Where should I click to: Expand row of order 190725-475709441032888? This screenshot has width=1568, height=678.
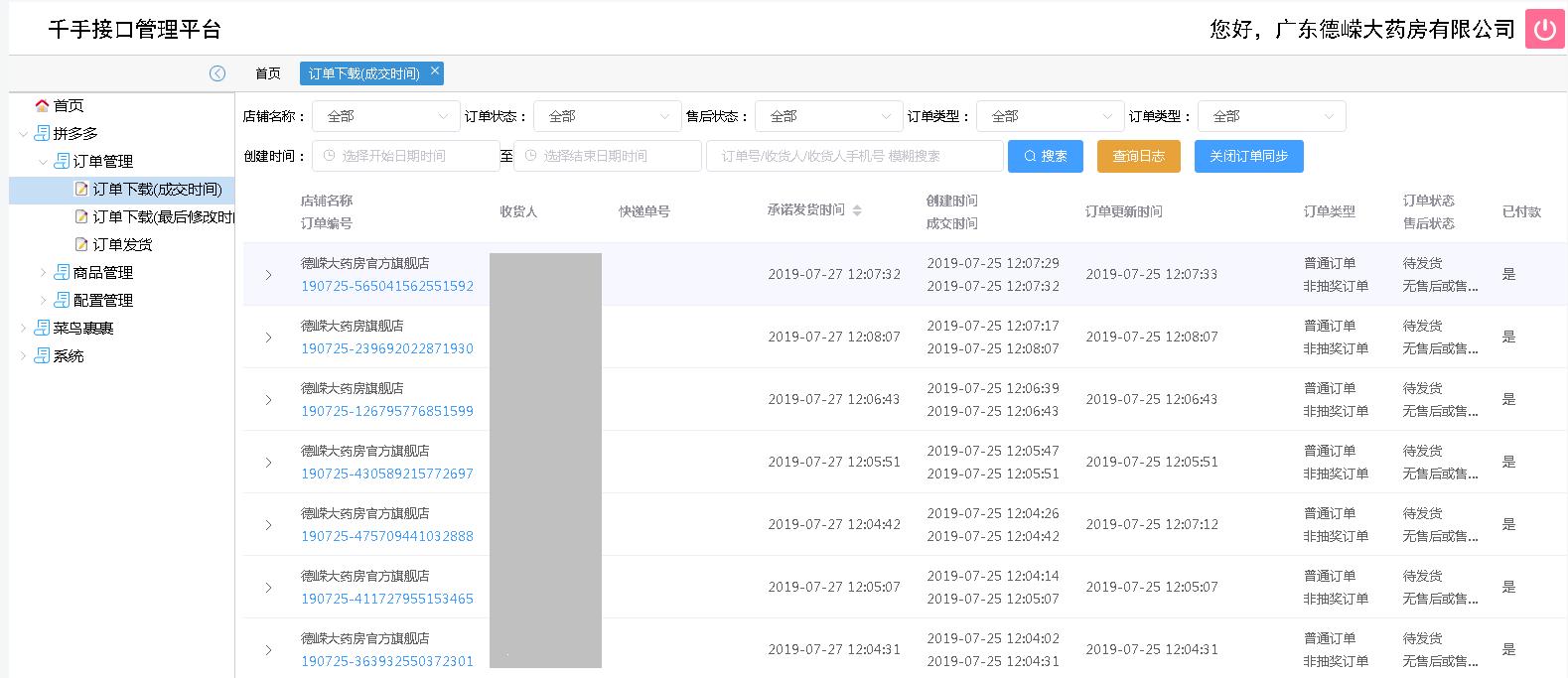(268, 525)
